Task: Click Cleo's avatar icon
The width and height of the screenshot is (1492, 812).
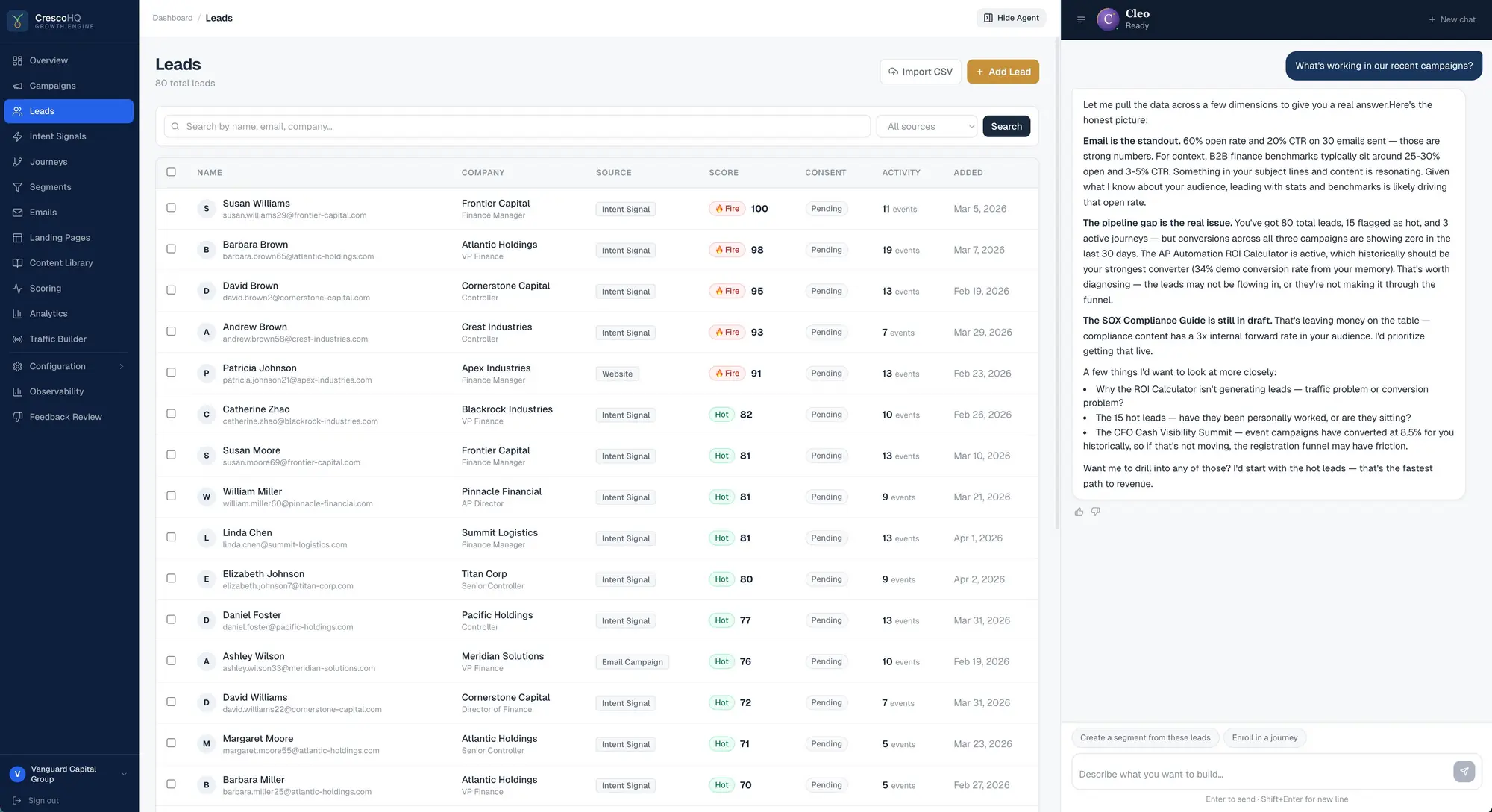Action: coord(1108,19)
